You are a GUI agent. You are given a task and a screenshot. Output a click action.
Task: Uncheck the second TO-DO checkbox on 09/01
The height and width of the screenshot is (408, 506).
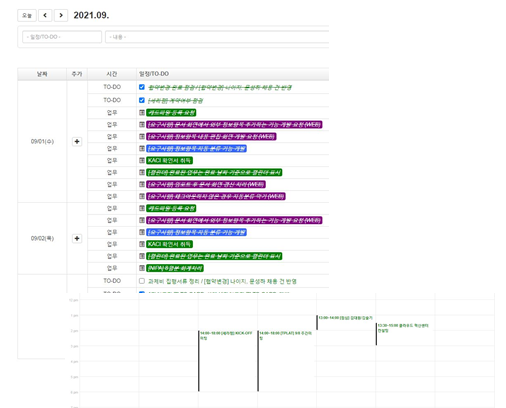pyautogui.click(x=142, y=100)
